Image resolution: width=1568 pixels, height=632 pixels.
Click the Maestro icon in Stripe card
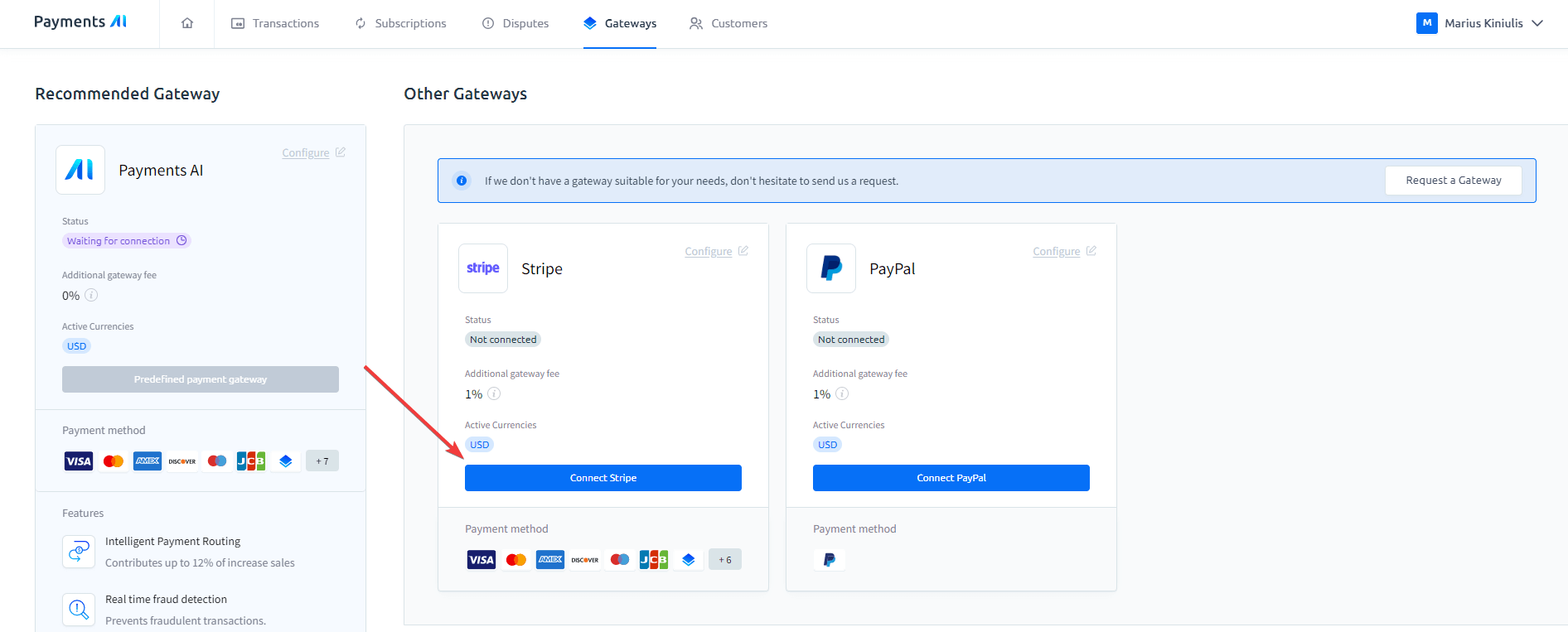(x=620, y=560)
